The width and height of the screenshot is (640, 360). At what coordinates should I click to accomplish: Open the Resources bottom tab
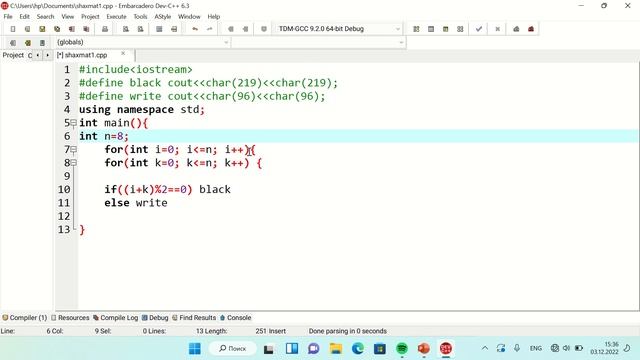point(70,318)
